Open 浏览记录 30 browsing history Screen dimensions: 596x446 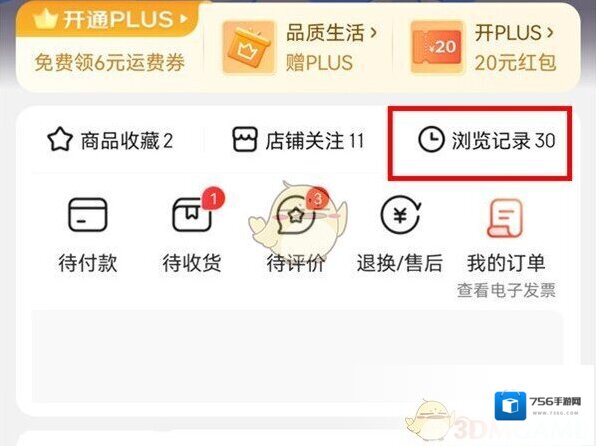point(487,140)
